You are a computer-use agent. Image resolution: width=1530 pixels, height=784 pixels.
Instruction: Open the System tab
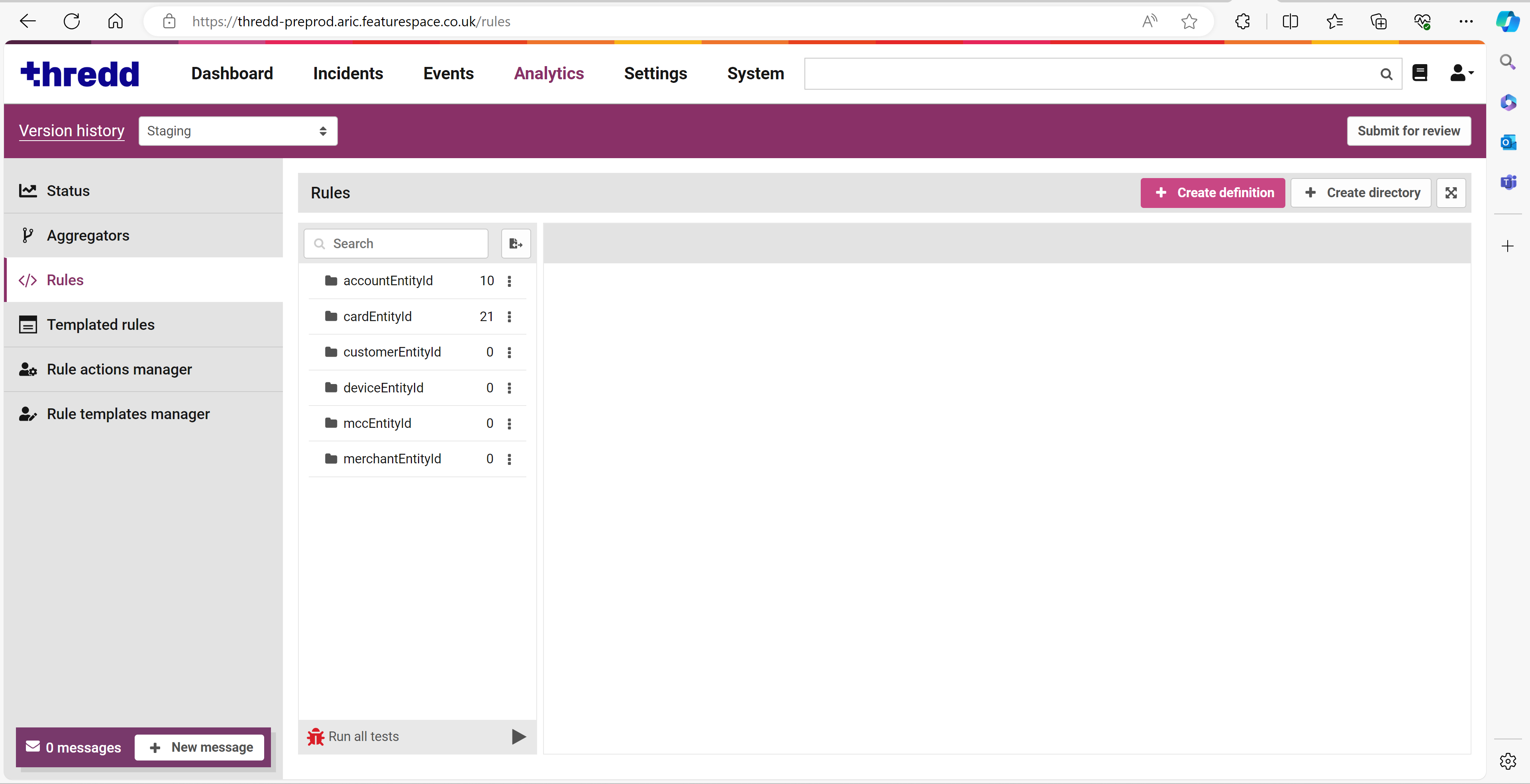pyautogui.click(x=755, y=74)
